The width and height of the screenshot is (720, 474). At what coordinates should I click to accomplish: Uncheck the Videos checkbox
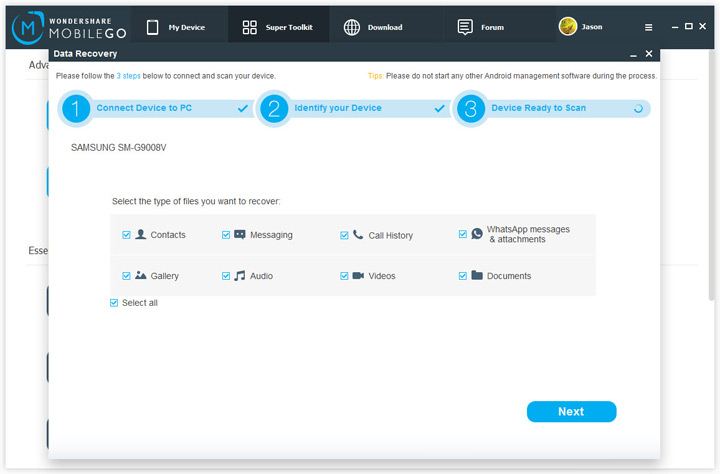click(344, 276)
